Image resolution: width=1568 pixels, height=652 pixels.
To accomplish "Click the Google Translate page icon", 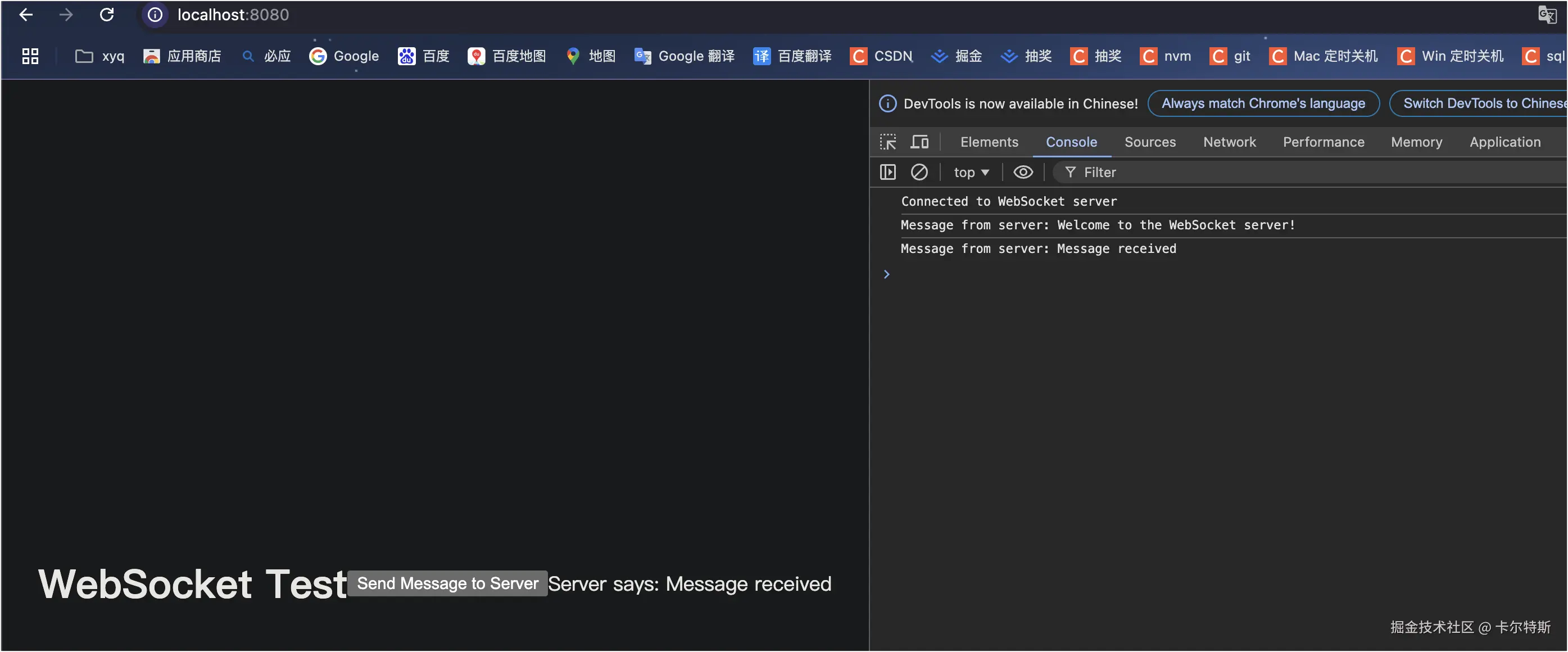I will tap(1547, 15).
